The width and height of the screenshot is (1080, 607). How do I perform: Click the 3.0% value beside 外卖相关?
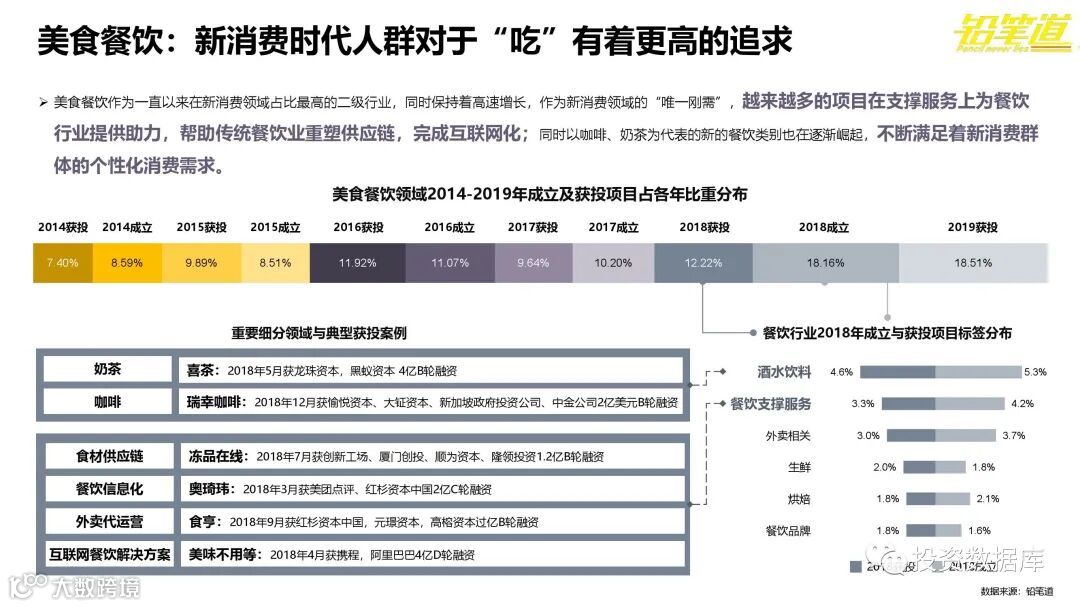pos(868,435)
